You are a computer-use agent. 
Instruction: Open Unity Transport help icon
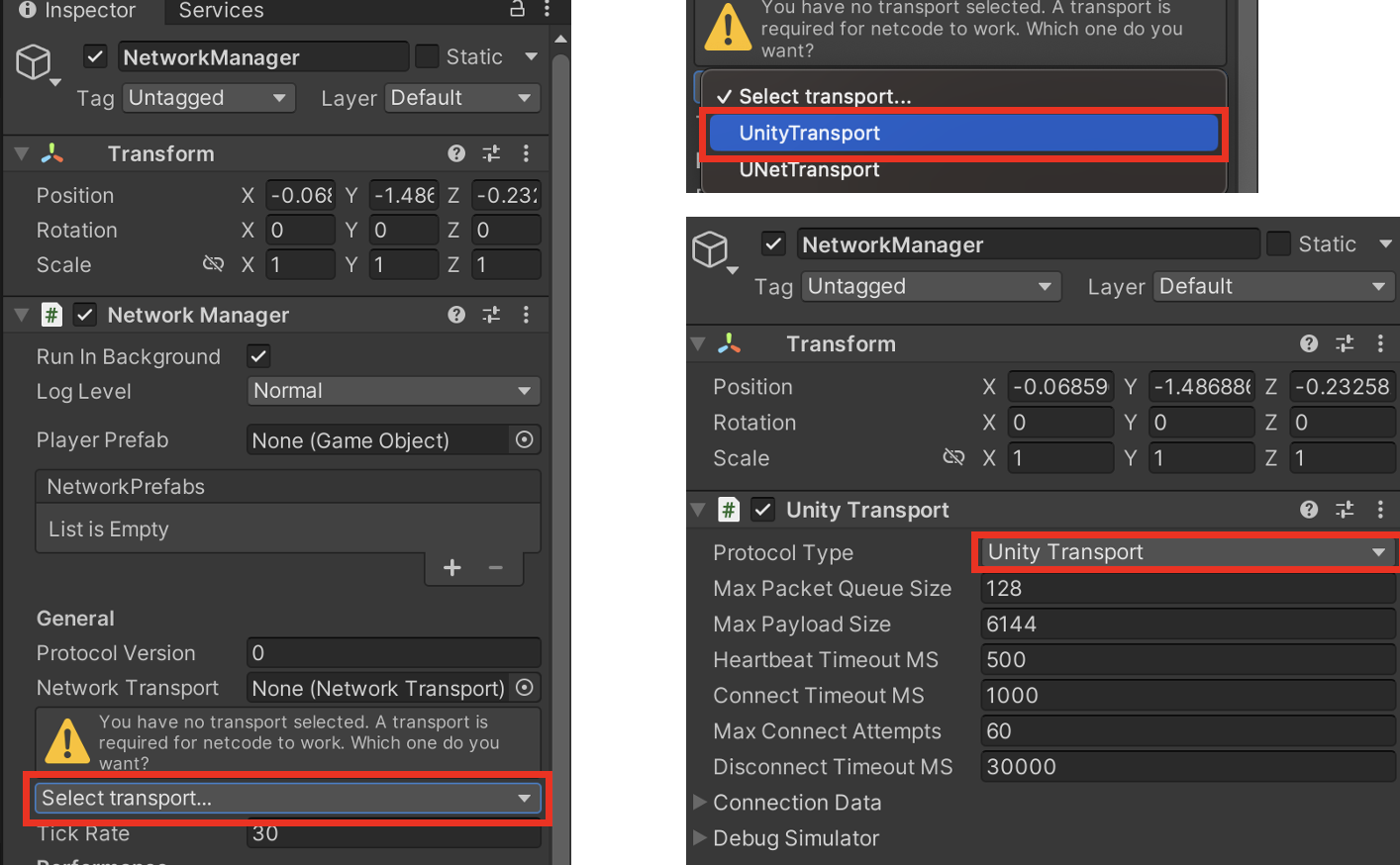pyautogui.click(x=1309, y=510)
